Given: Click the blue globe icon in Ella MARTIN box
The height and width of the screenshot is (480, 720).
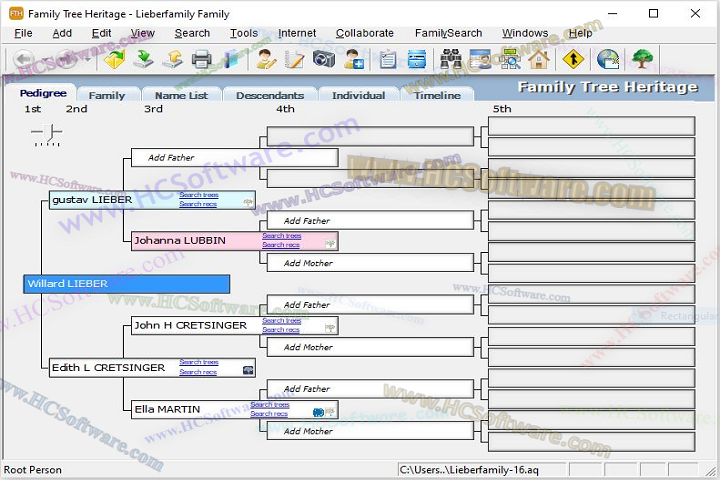Looking at the screenshot, I should 318,412.
